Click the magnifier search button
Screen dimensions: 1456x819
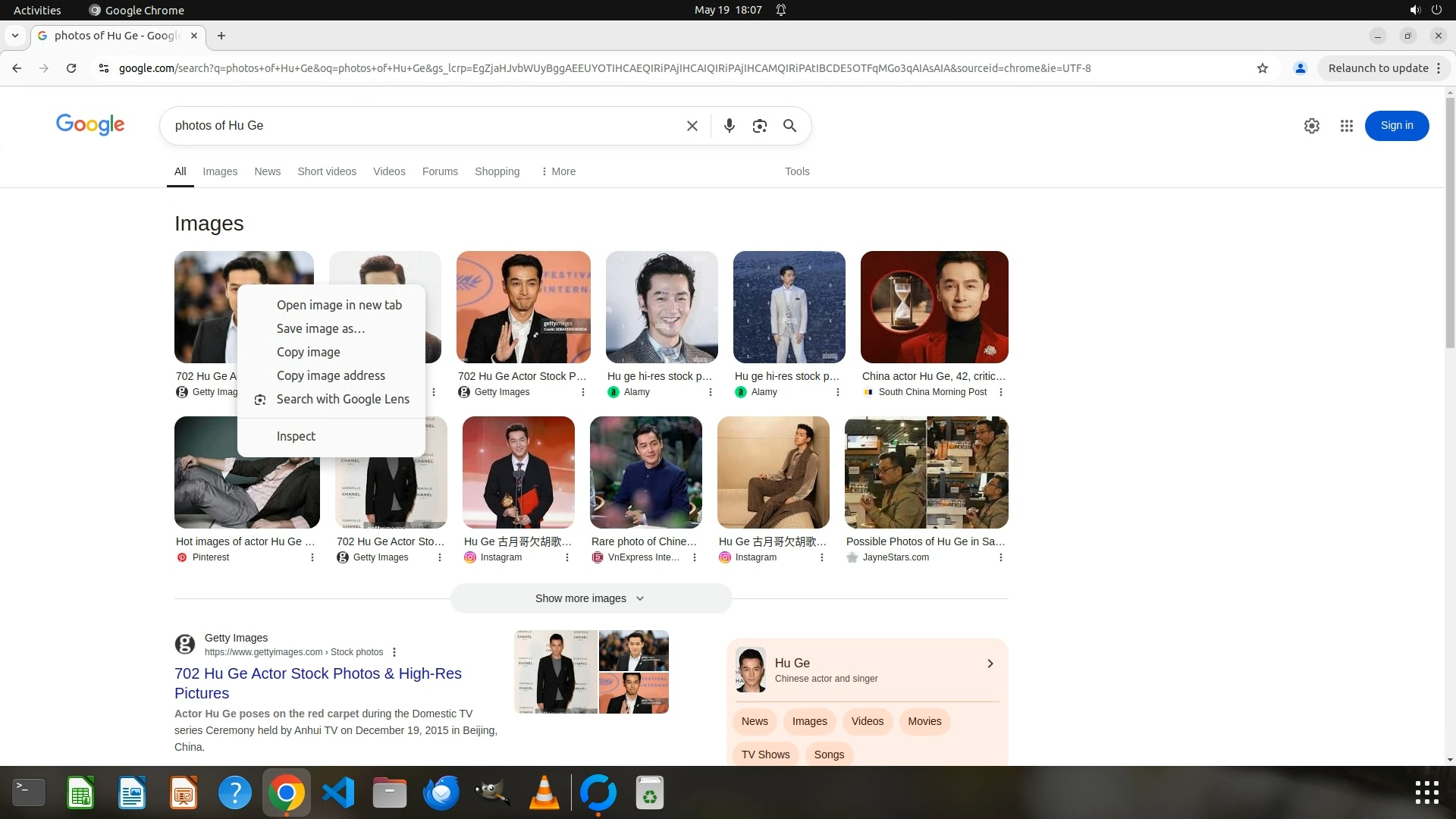(x=789, y=126)
